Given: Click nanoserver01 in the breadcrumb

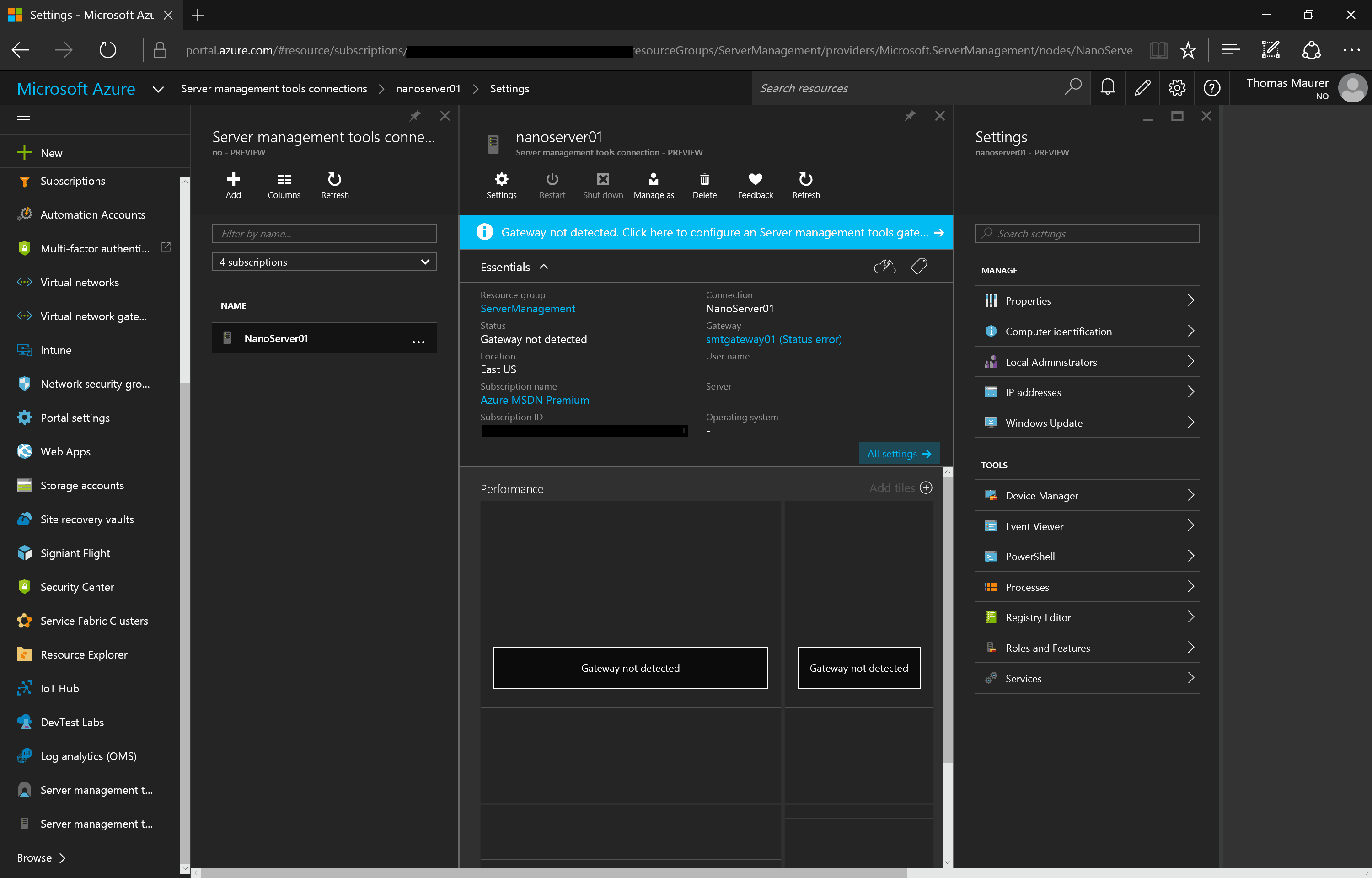Looking at the screenshot, I should [x=428, y=88].
